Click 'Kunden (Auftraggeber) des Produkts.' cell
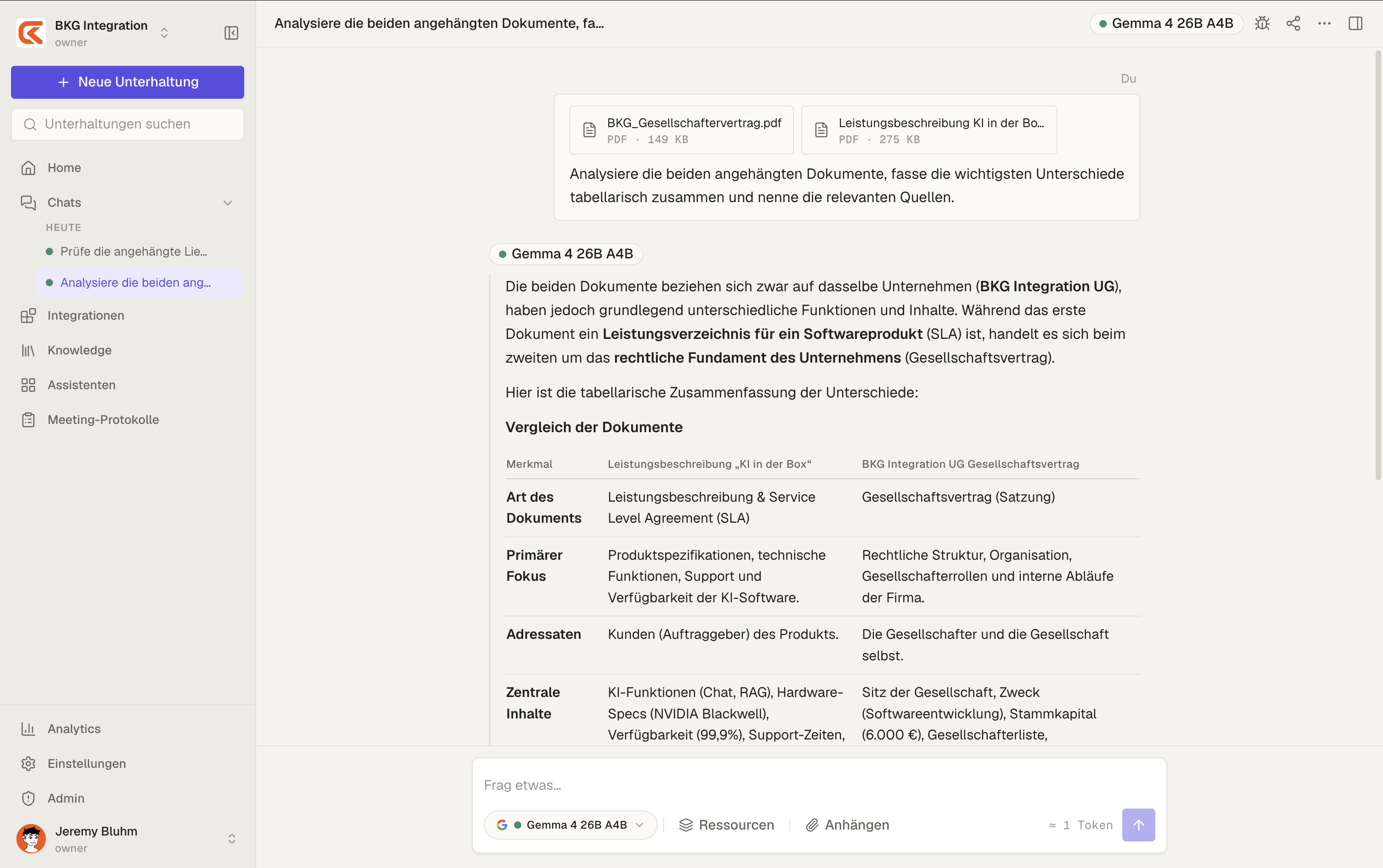 (x=723, y=634)
